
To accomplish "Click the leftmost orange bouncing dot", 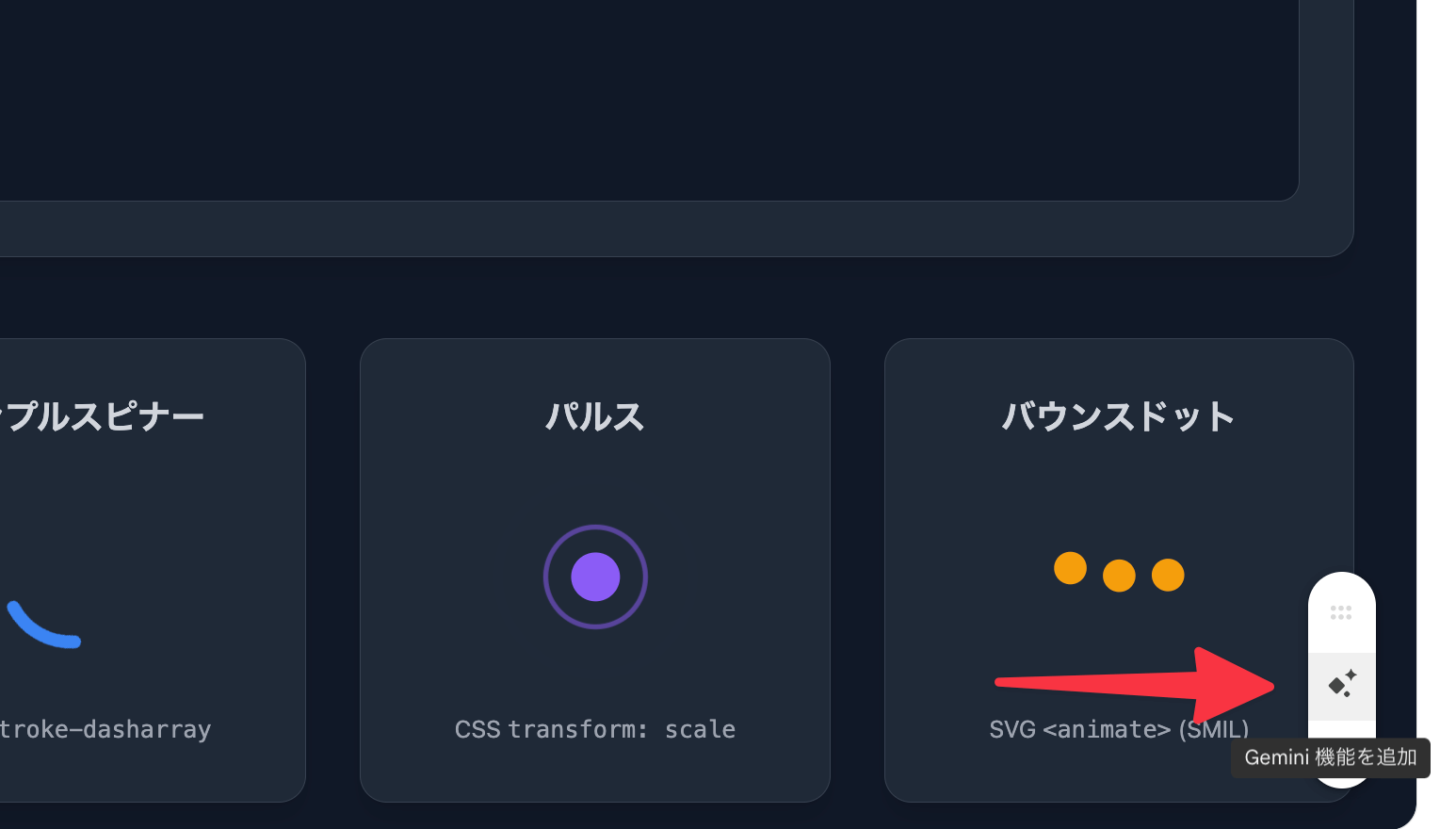I will pyautogui.click(x=1070, y=568).
